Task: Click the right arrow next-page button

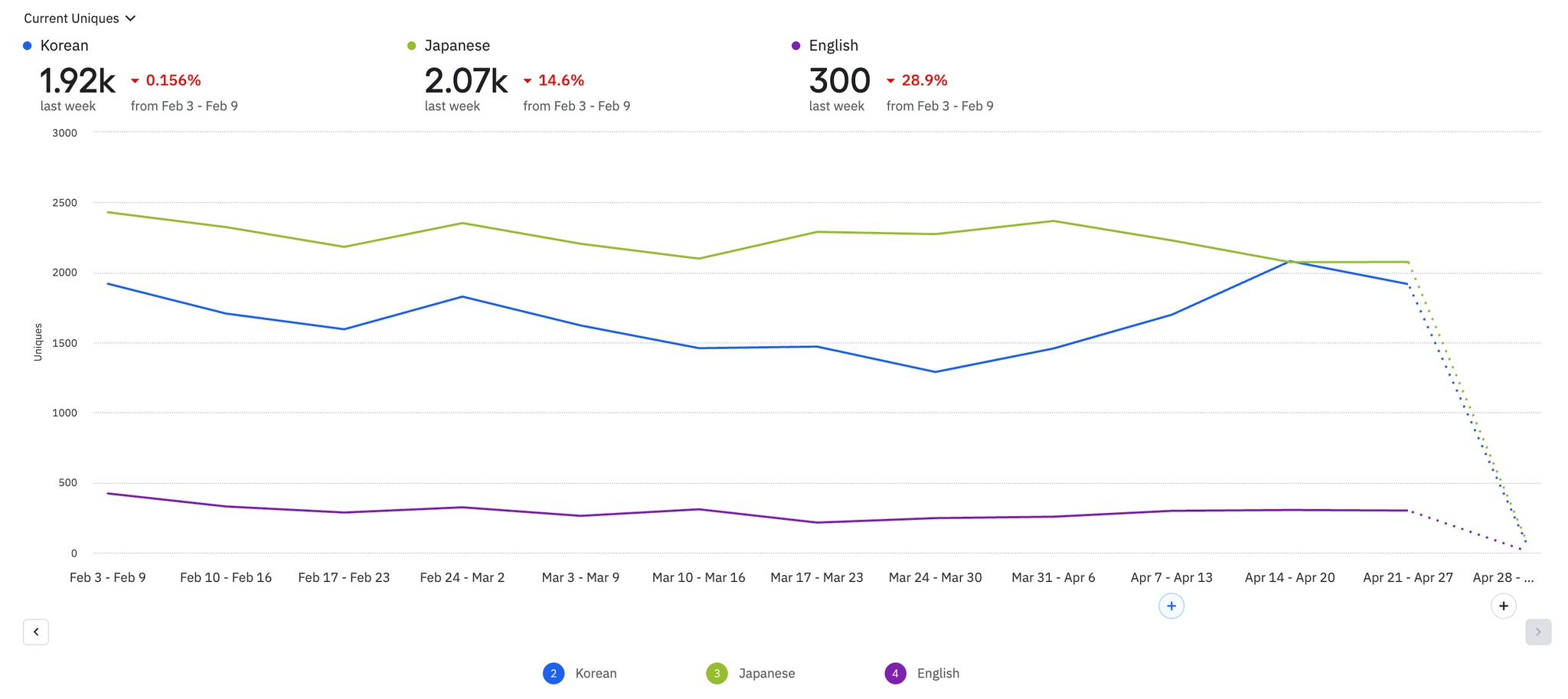Action: click(x=1537, y=632)
